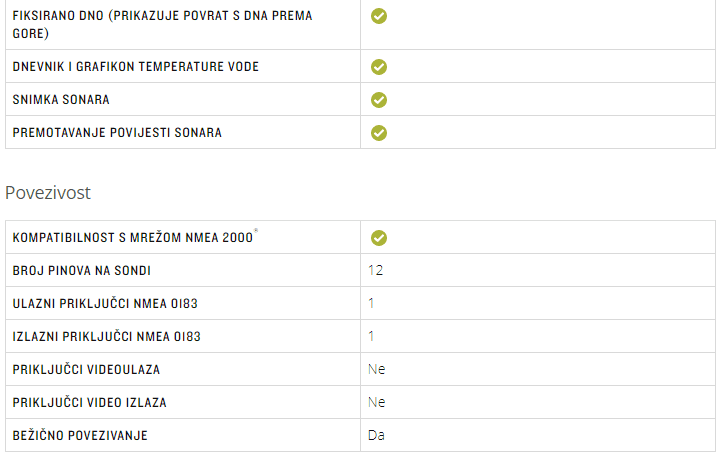This screenshot has height=458, width=721.
Task: Select the Premotavanje povijesti sonara label
Action: tap(117, 133)
